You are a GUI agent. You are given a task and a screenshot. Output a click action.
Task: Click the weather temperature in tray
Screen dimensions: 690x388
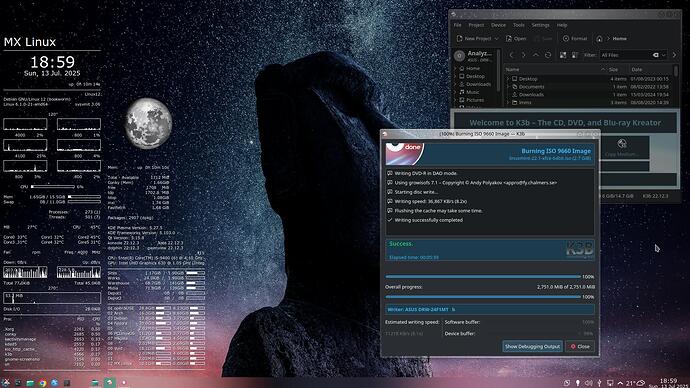[635, 383]
